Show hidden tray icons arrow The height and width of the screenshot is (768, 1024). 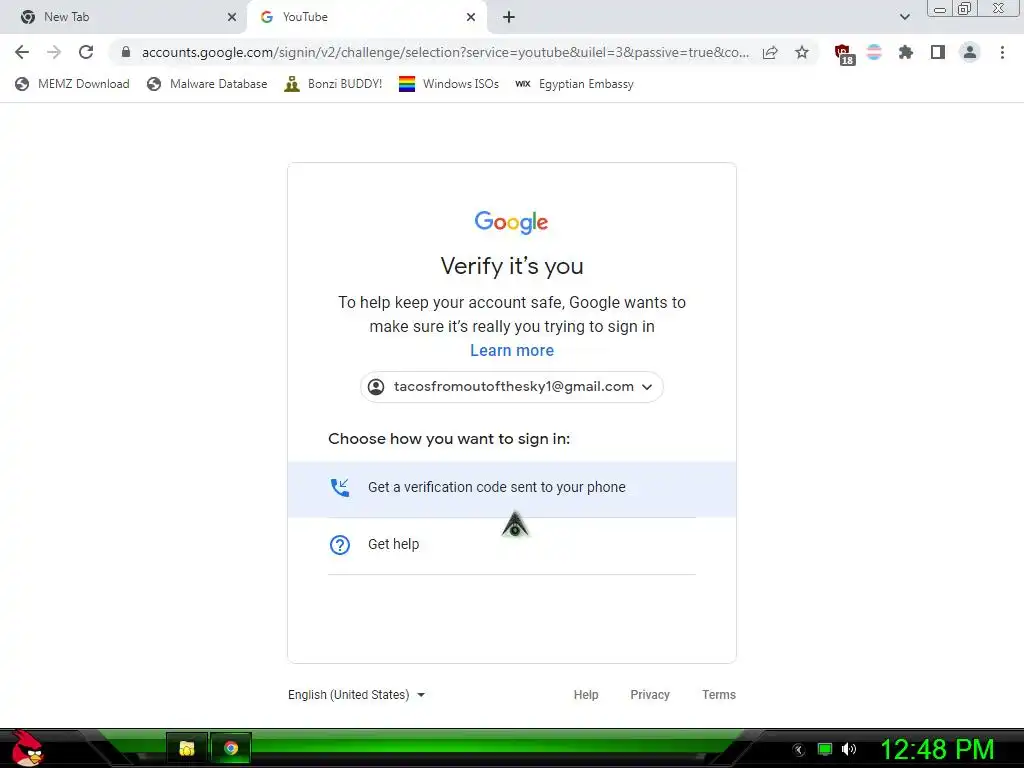798,750
